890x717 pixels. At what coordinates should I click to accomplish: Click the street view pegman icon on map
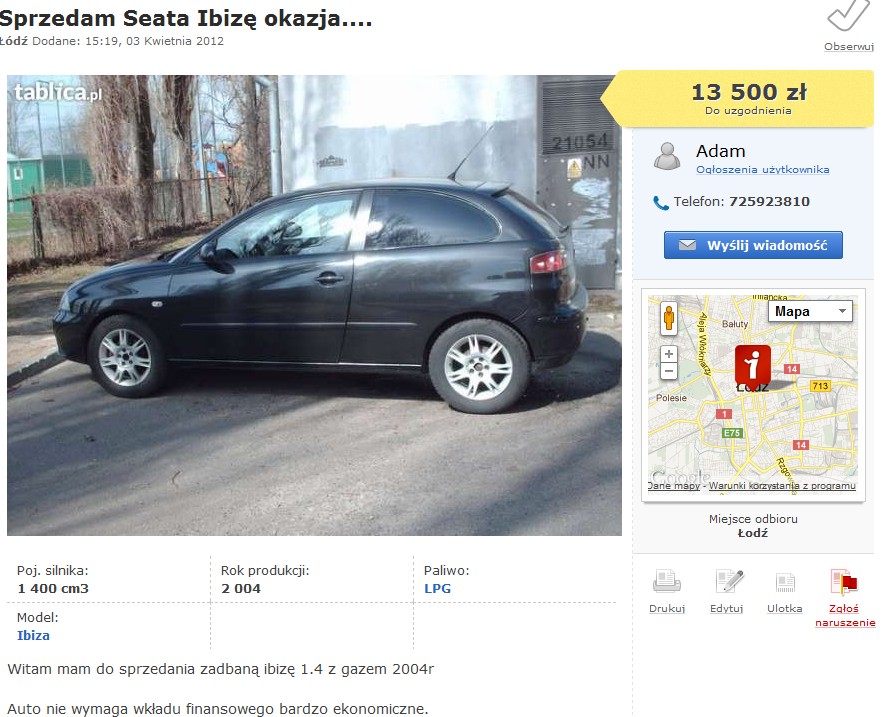click(x=669, y=318)
